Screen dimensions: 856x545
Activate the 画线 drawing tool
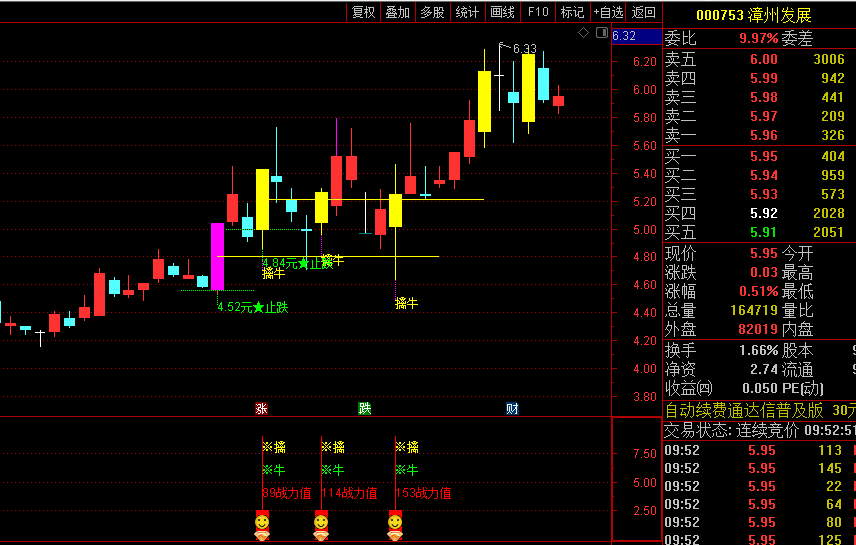click(x=502, y=12)
